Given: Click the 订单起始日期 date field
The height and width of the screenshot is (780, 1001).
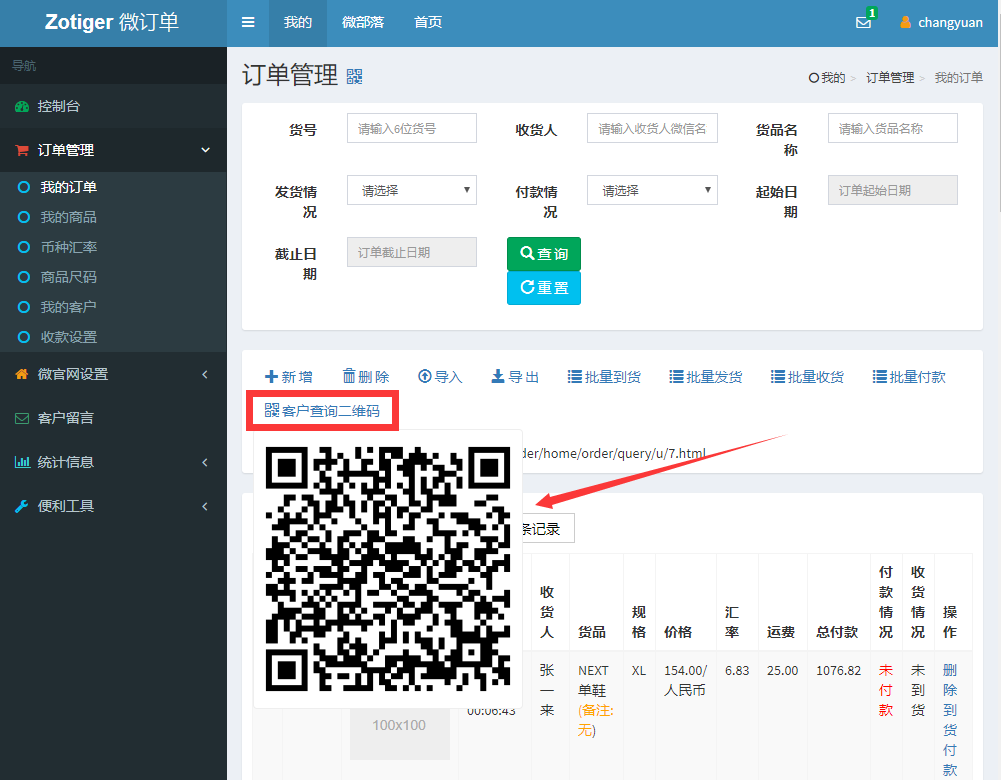Looking at the screenshot, I should (892, 190).
